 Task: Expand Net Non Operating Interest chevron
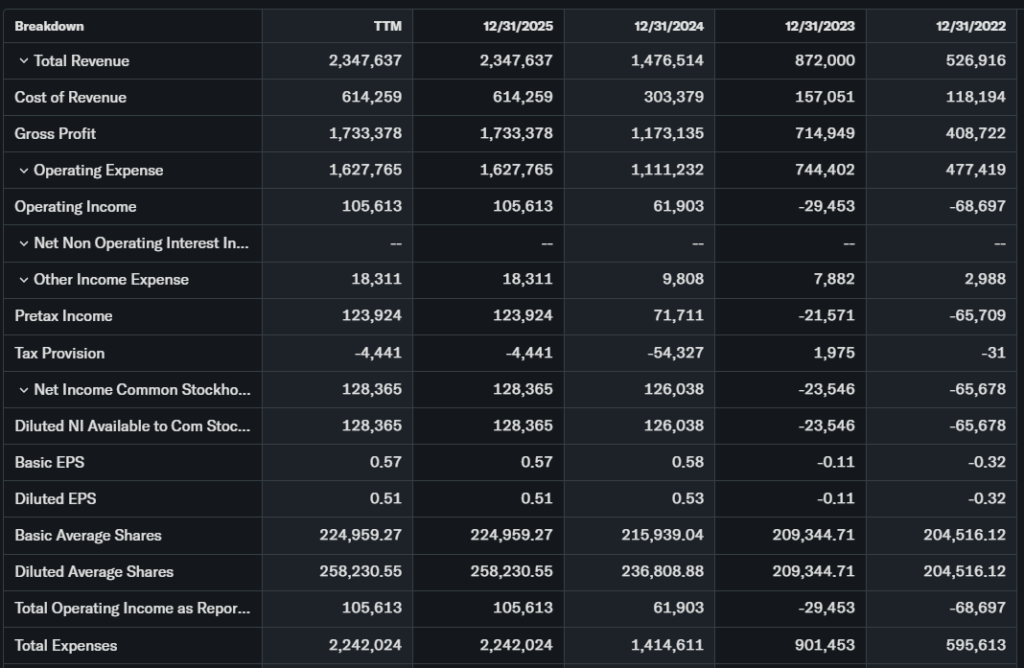coord(23,244)
